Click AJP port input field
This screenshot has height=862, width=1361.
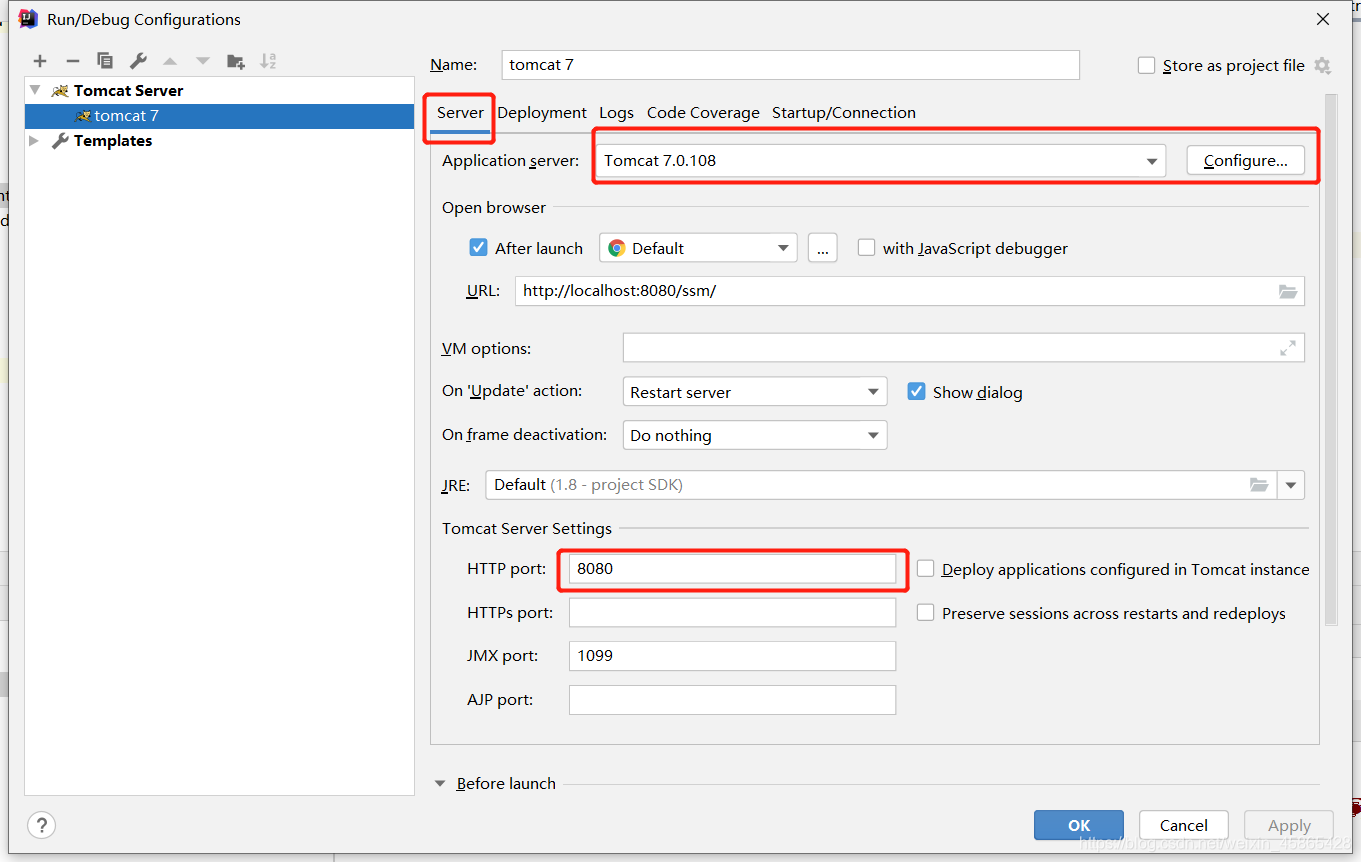pyautogui.click(x=732, y=700)
